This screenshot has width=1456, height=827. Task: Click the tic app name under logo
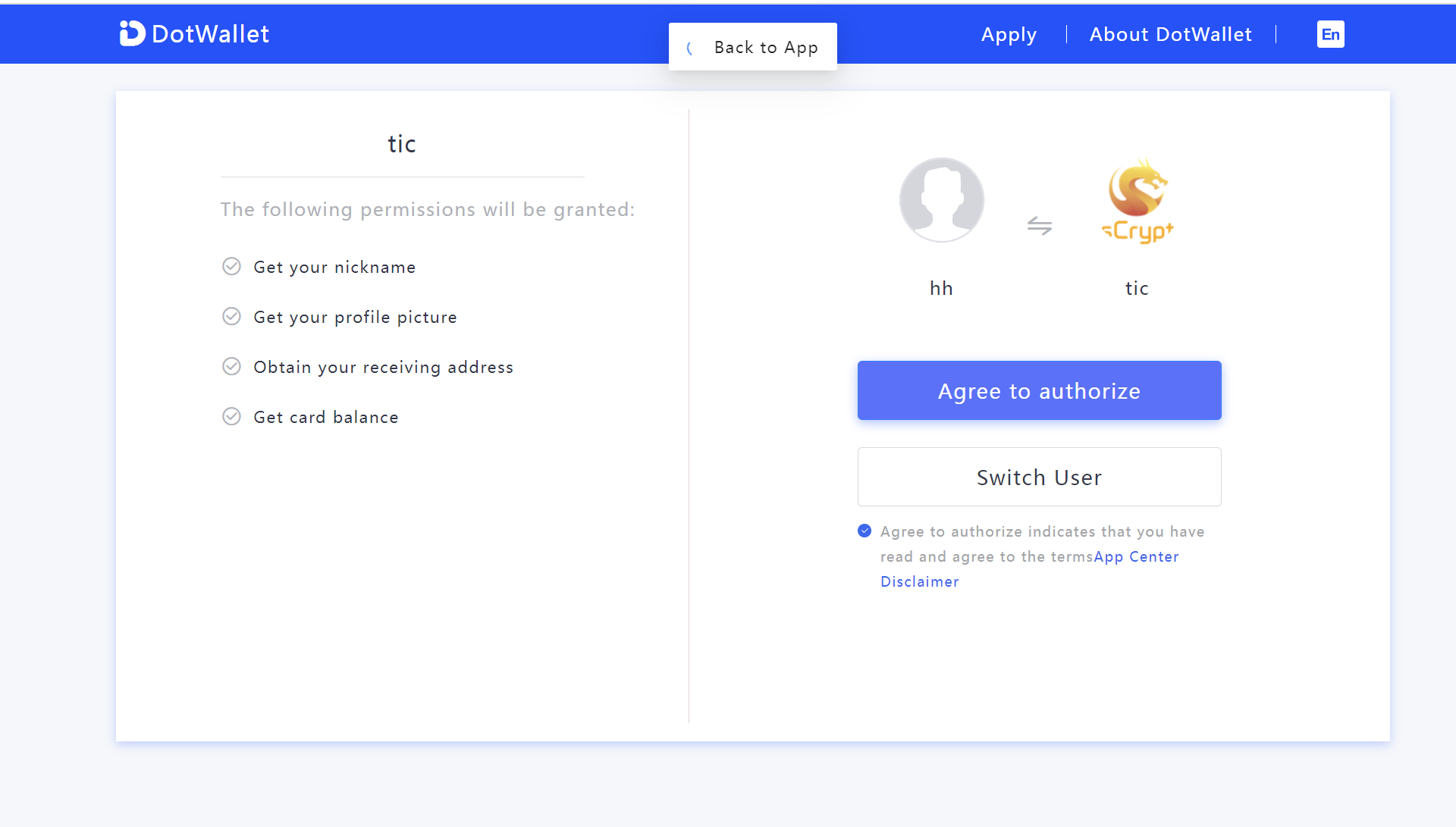point(1137,288)
